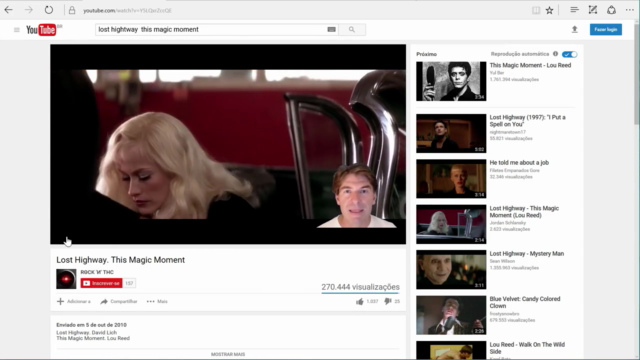Open the on-screen keyboard icon in search box

(331, 29)
